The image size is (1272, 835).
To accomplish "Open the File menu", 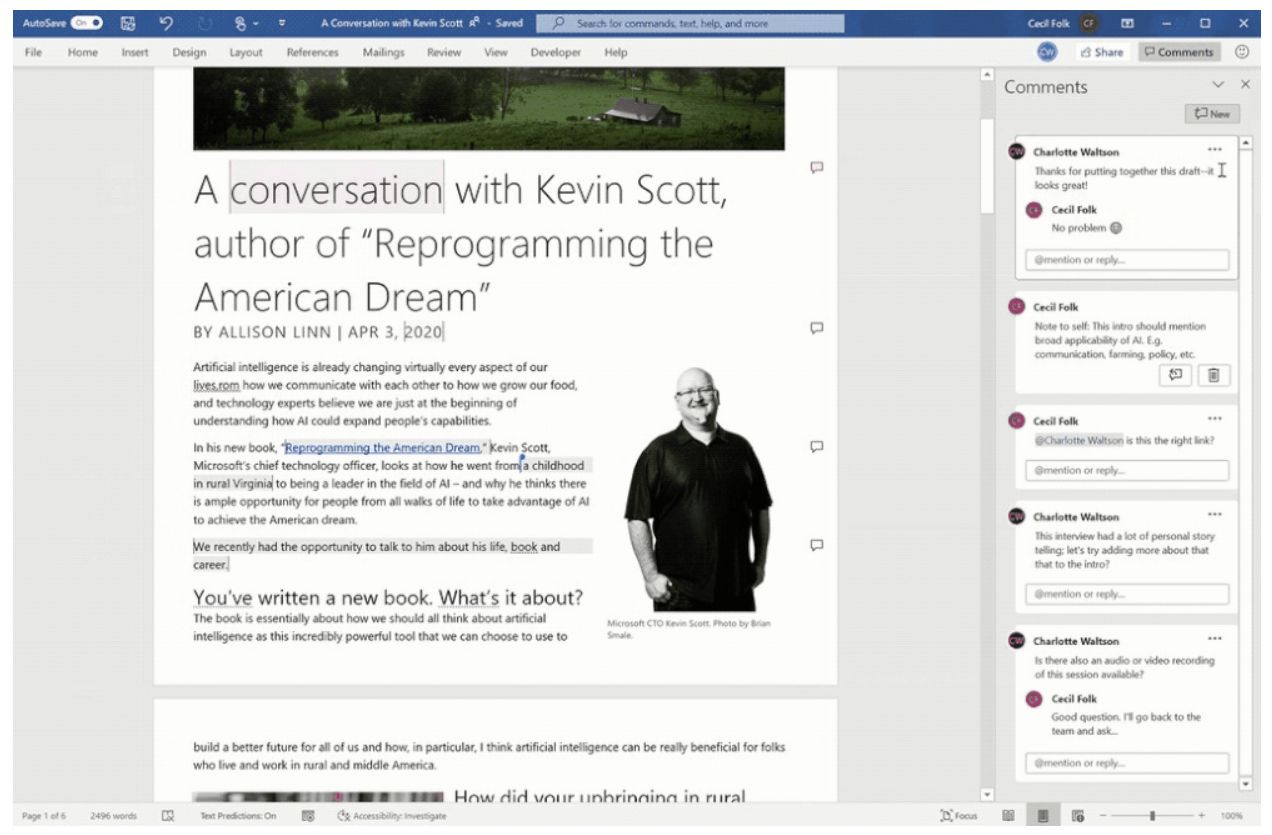I will (x=32, y=52).
